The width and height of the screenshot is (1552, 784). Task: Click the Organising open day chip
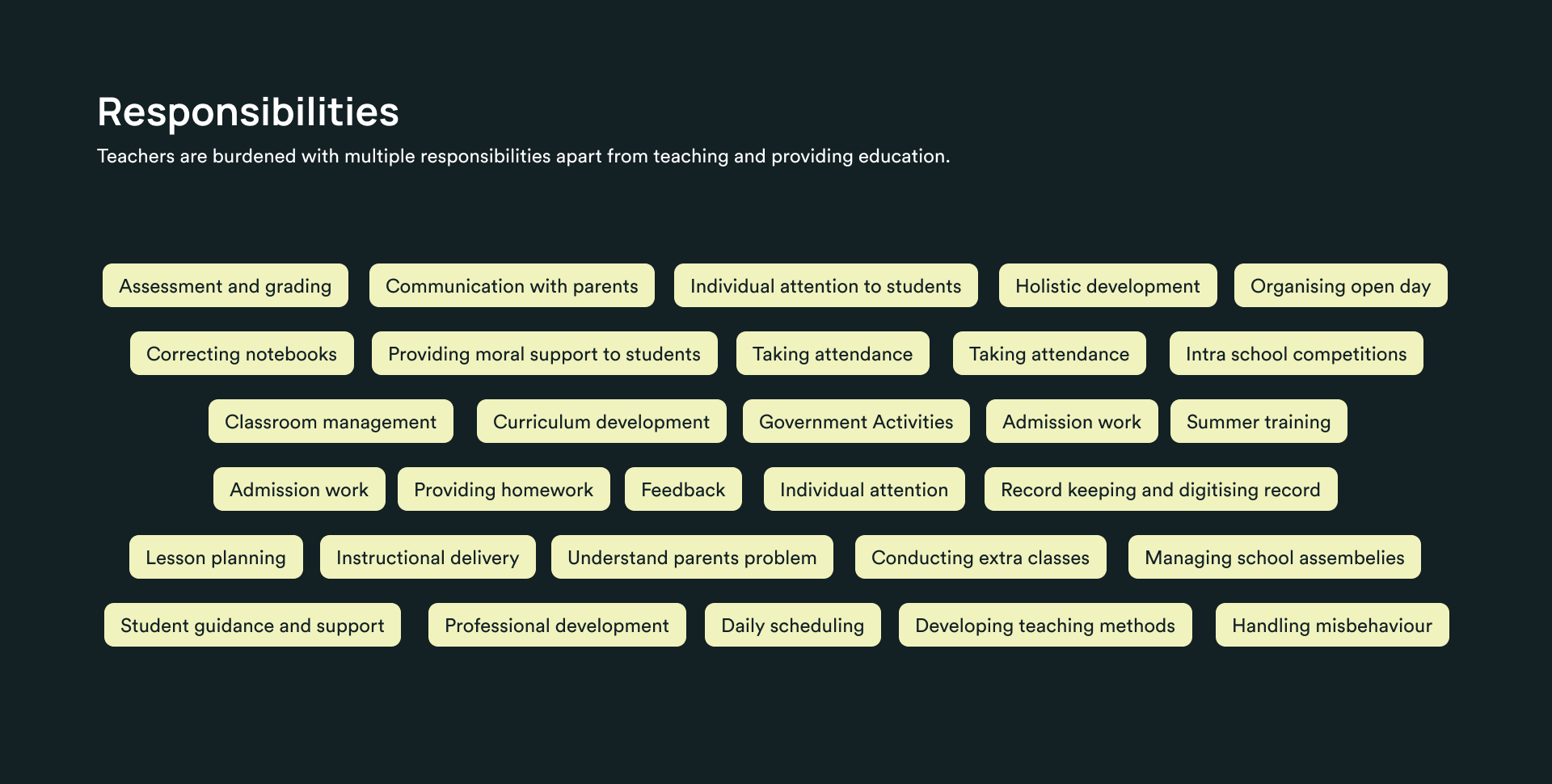pos(1340,286)
